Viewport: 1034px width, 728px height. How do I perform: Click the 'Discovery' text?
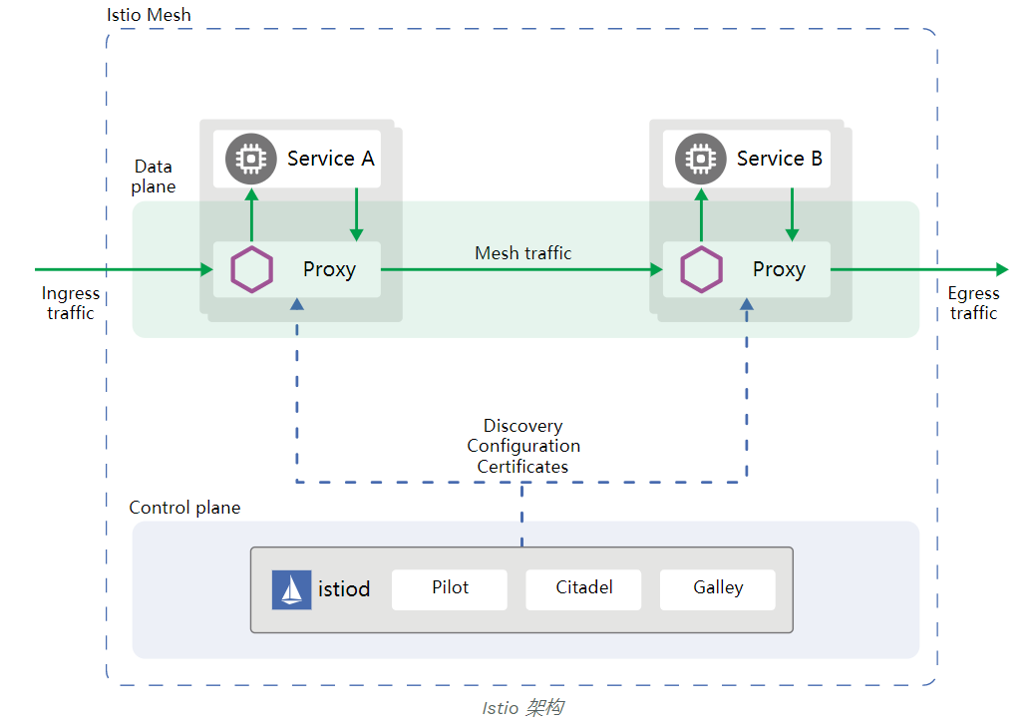(523, 426)
